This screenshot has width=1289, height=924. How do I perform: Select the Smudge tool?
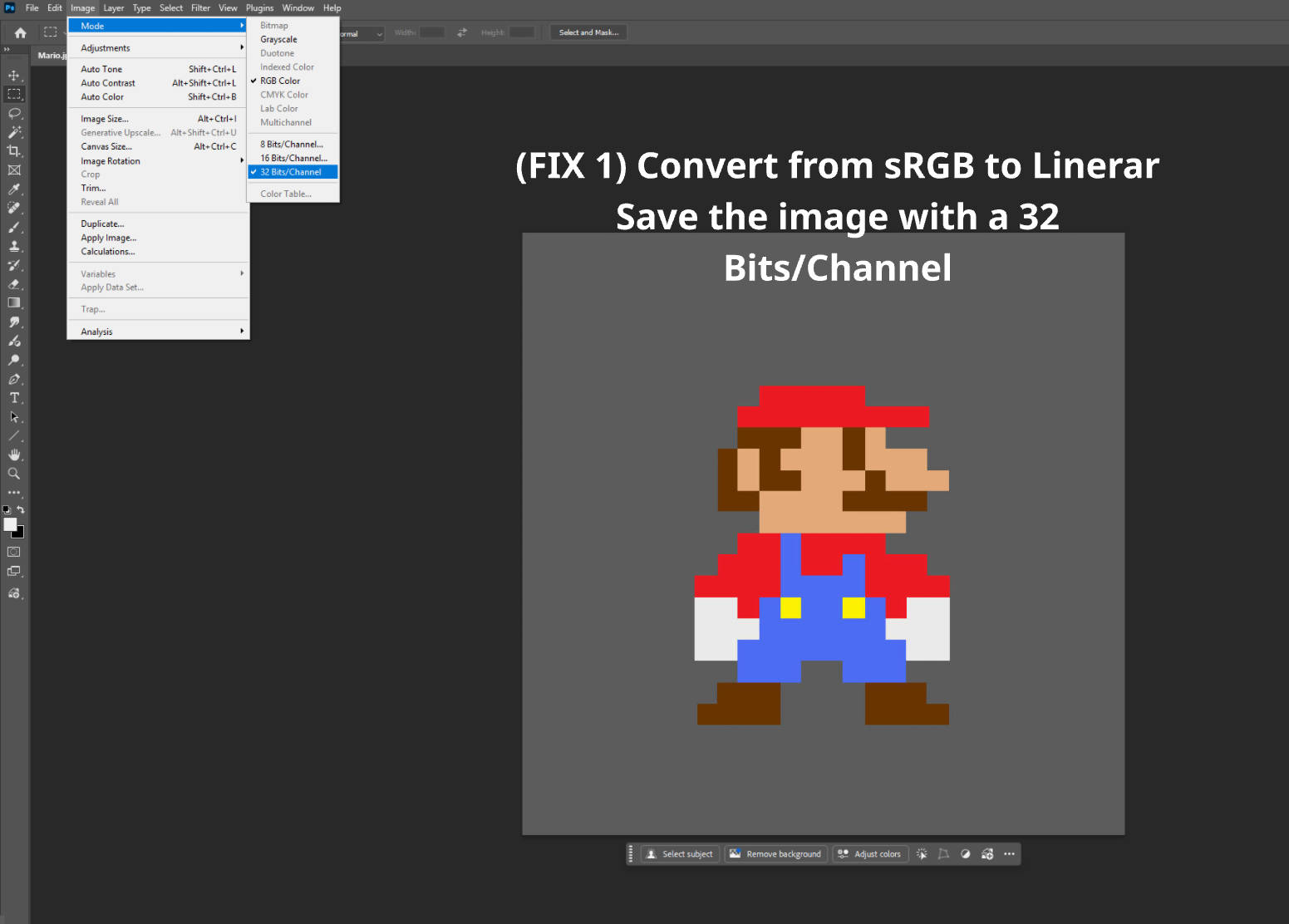coord(14,322)
